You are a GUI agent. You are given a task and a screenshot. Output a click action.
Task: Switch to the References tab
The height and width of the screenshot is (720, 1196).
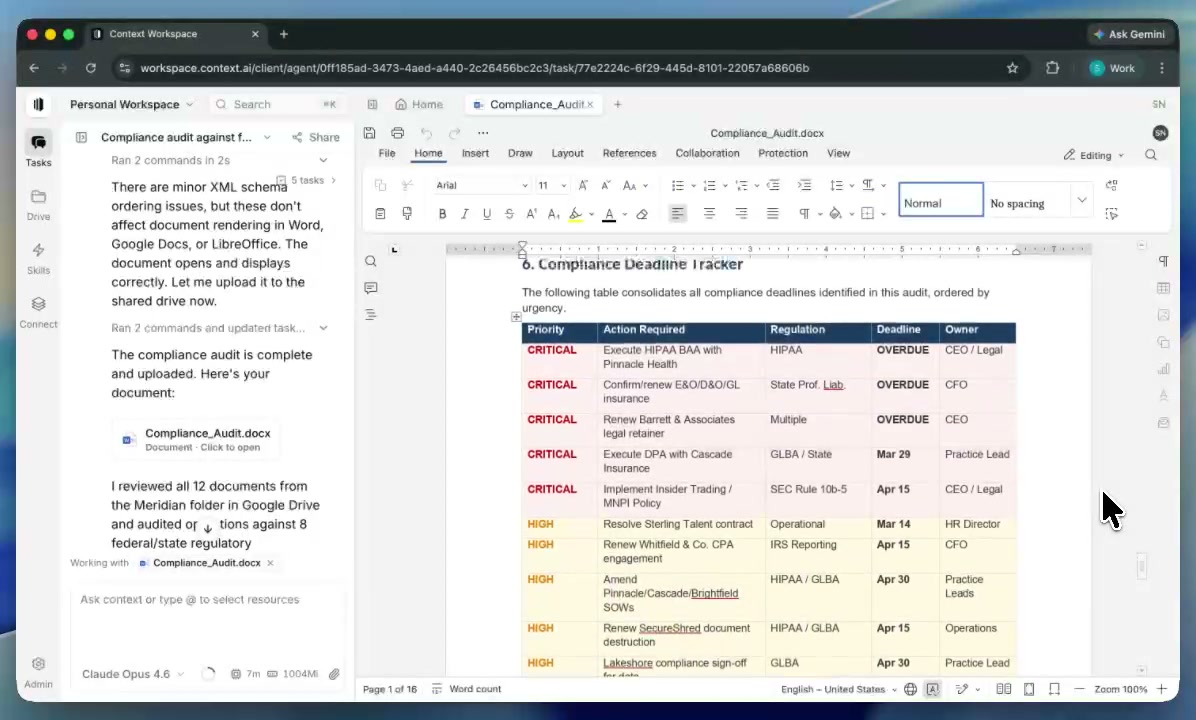629,153
